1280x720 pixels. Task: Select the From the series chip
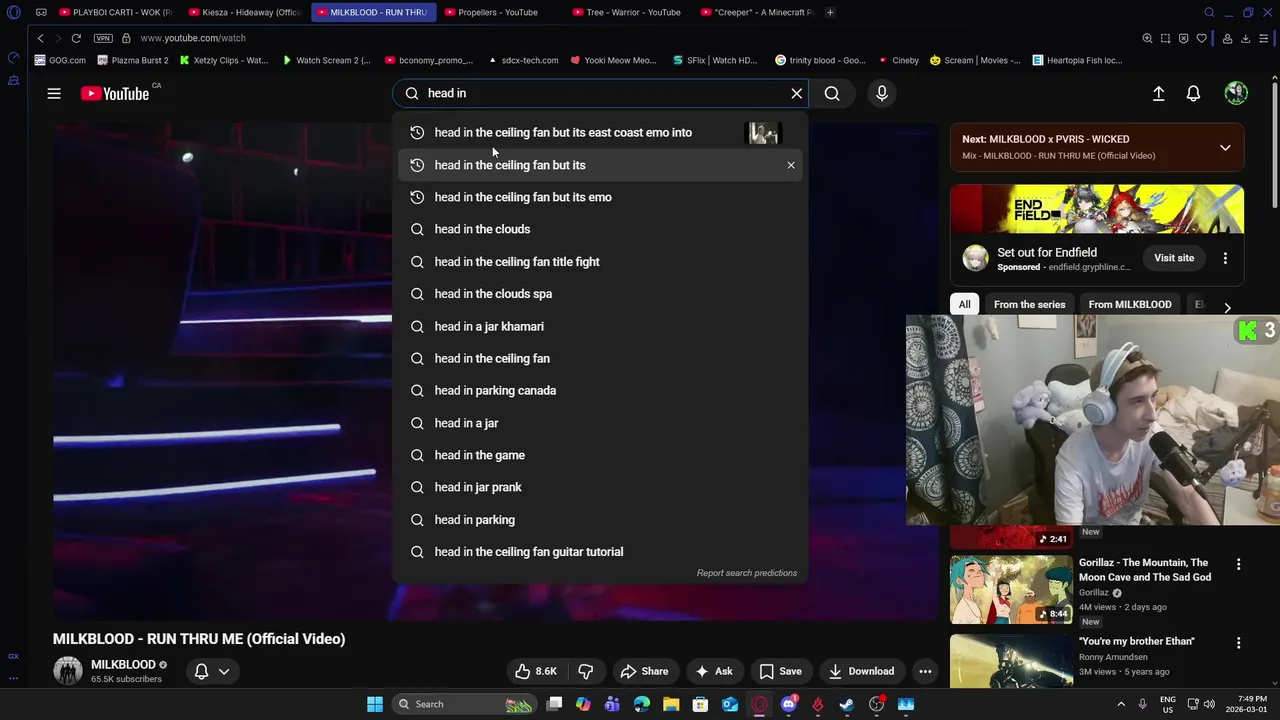[1029, 304]
